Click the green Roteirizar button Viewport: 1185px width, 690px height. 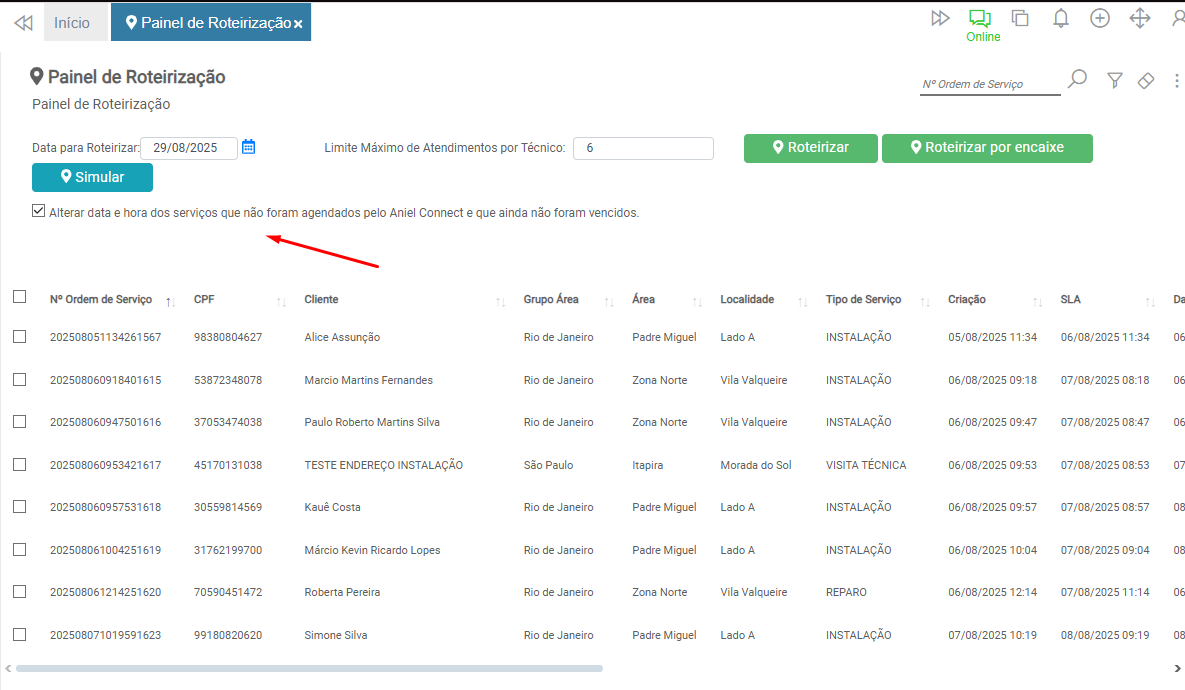tap(810, 148)
